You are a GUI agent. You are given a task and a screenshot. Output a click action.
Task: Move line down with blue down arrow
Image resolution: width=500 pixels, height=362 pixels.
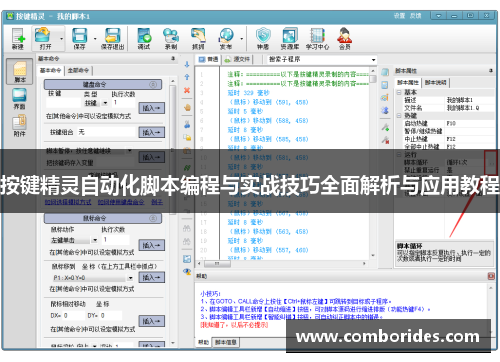(x=187, y=65)
